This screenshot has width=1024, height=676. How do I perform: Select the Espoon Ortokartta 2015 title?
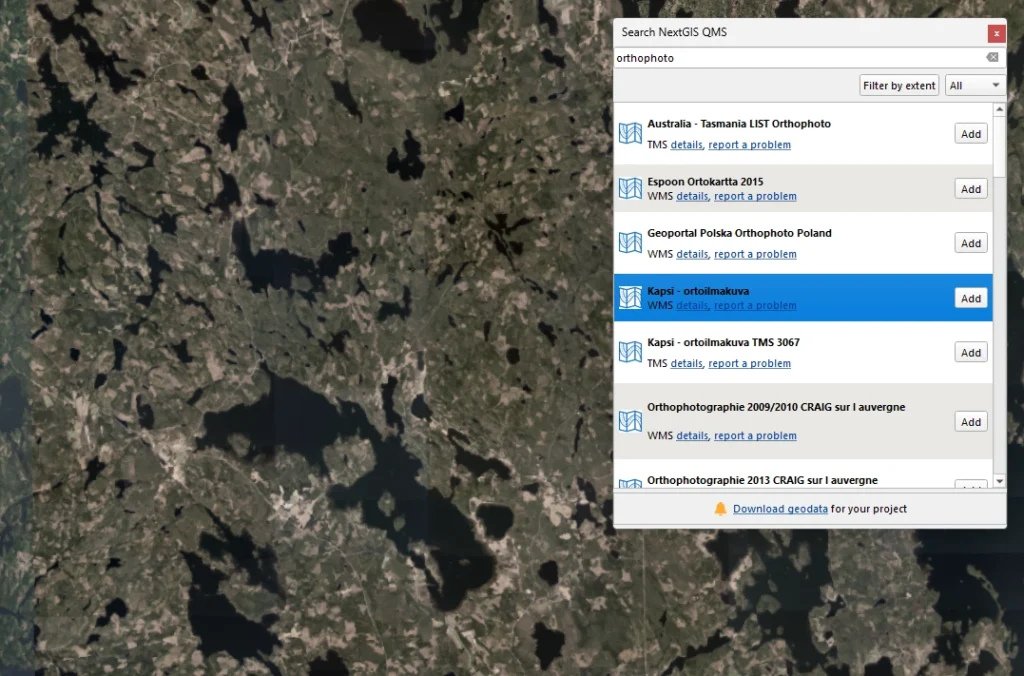click(x=705, y=182)
